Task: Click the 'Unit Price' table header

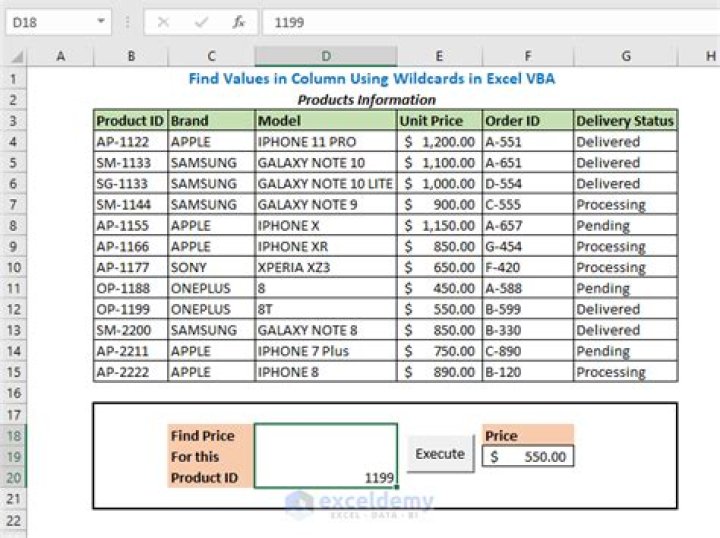Action: [439, 121]
